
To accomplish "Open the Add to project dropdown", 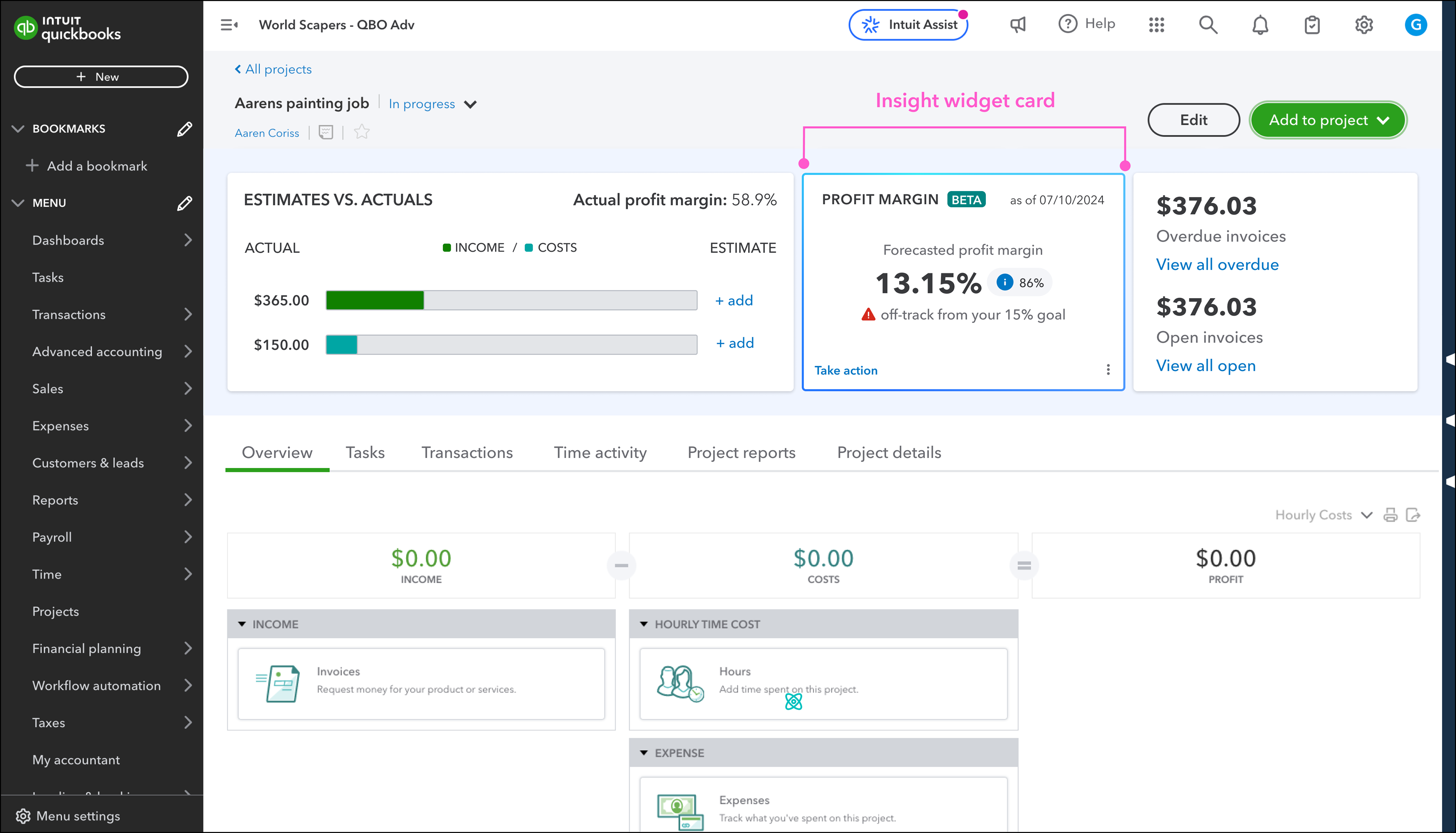I will [1327, 120].
